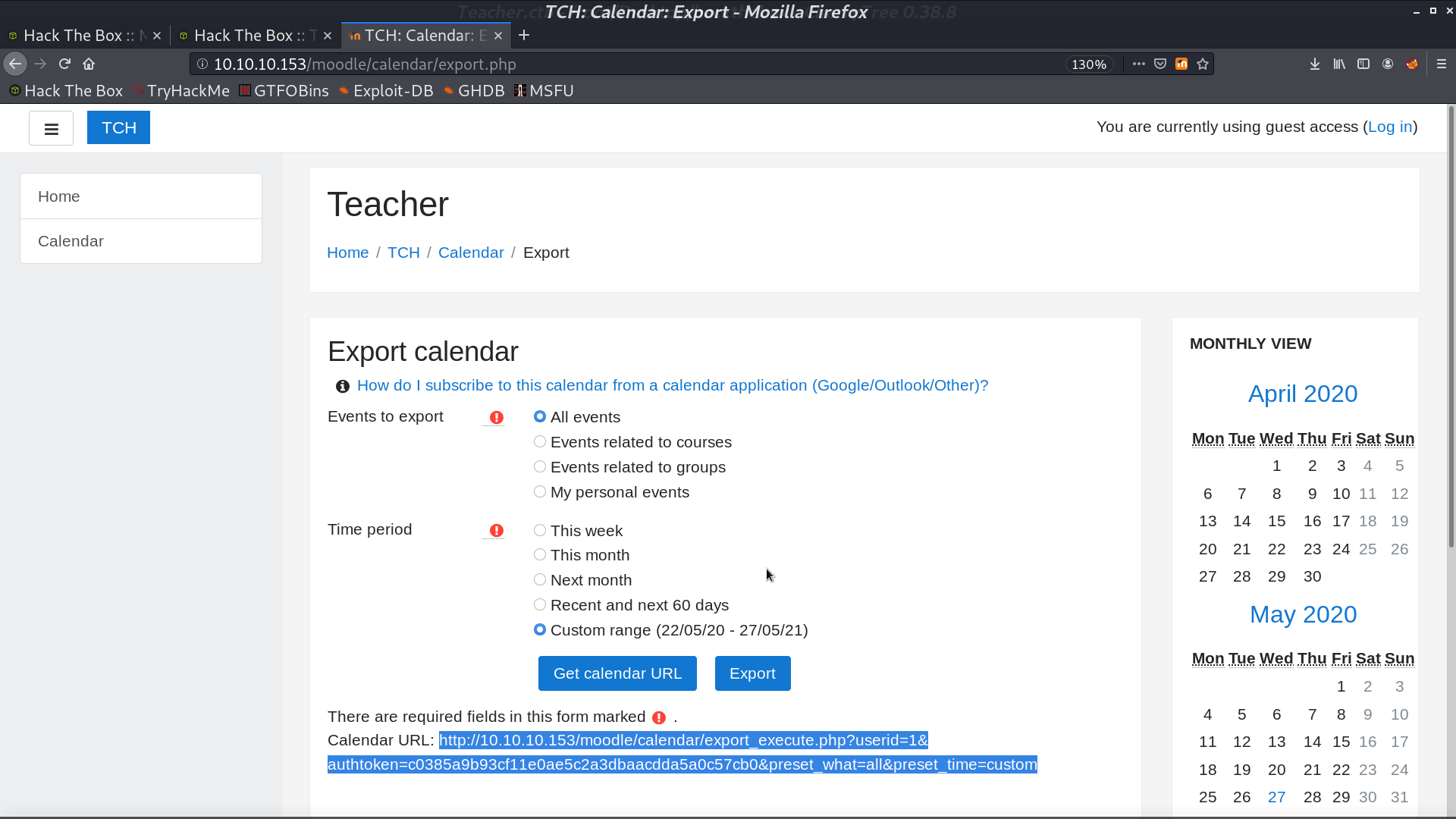Open a new browser tab with plus
The height and width of the screenshot is (819, 1456).
(x=524, y=35)
